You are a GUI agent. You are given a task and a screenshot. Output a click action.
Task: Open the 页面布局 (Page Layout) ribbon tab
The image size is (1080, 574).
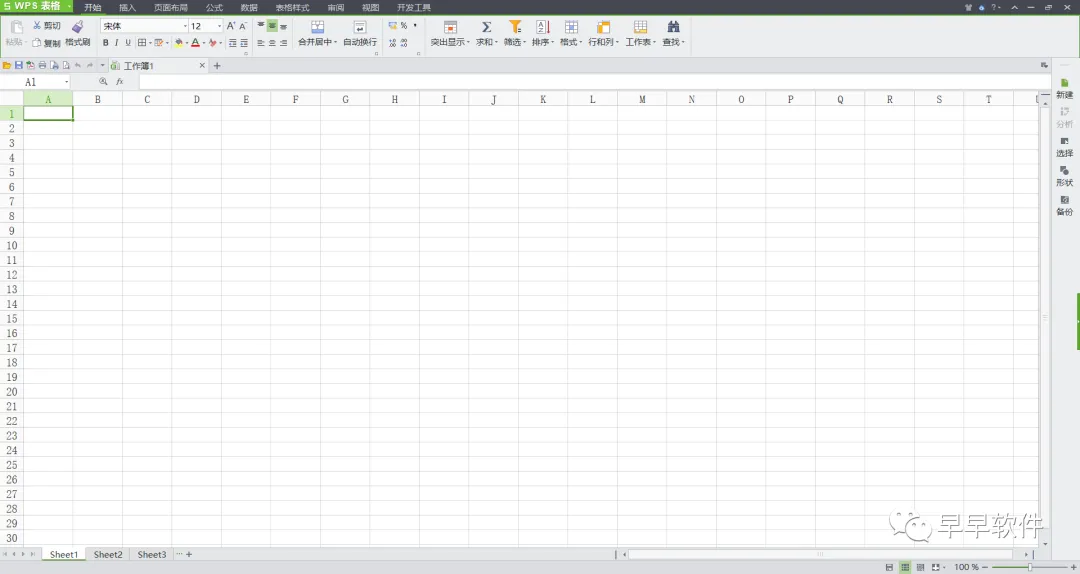click(171, 8)
